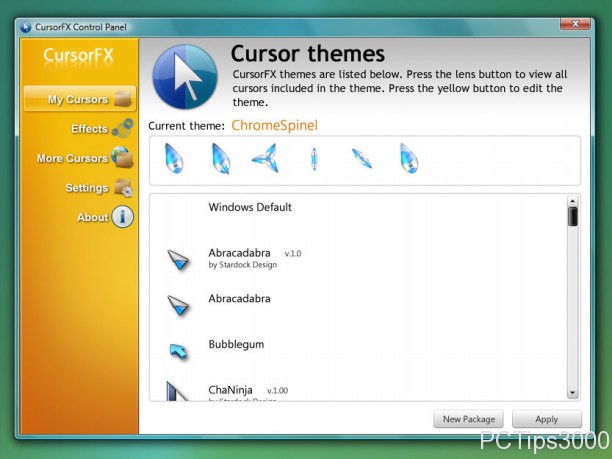Click the CursorFX title bar icon

click(26, 27)
